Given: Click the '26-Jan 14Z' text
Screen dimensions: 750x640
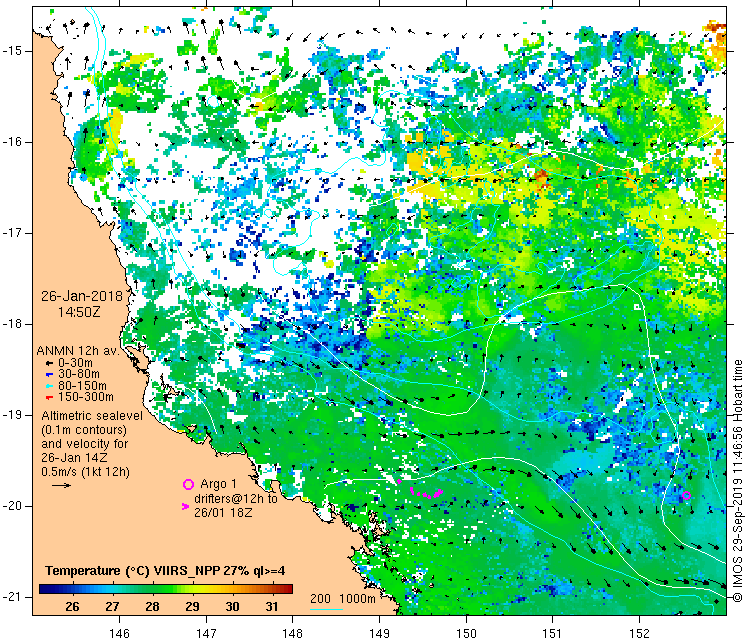Looking at the screenshot, I should (x=74, y=458).
